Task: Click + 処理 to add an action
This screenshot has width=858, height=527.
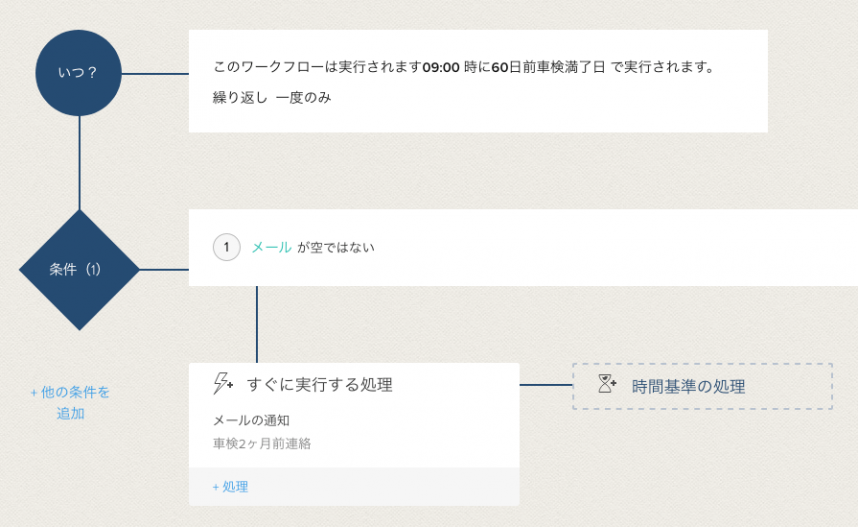Action: [230, 487]
